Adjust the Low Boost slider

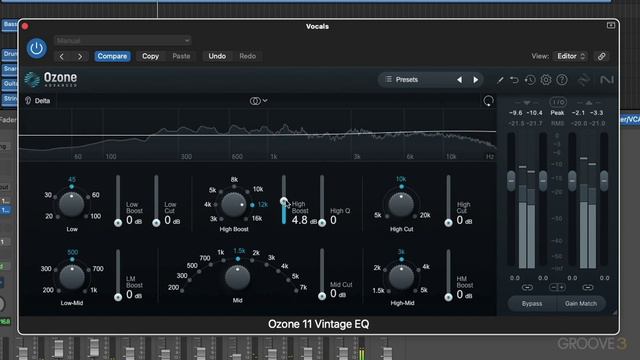[118, 200]
